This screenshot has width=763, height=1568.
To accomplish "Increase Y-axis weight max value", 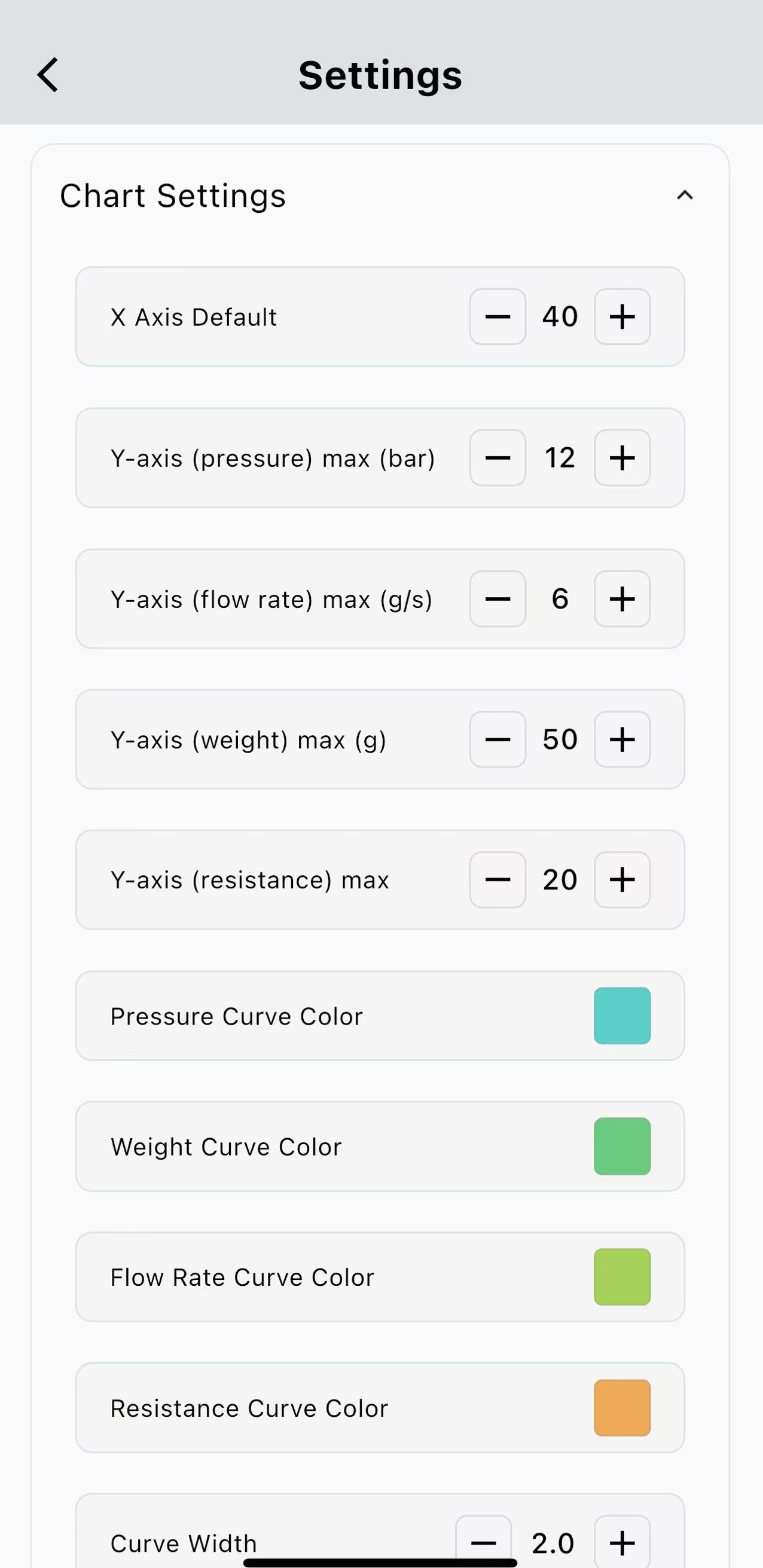I will coord(622,739).
